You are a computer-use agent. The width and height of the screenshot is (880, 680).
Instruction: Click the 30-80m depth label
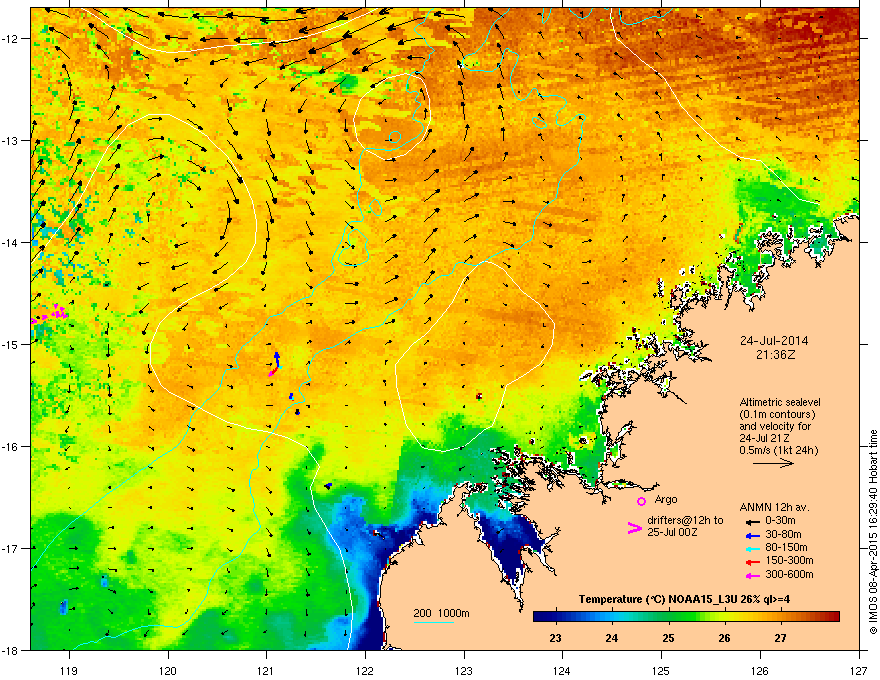point(783,534)
